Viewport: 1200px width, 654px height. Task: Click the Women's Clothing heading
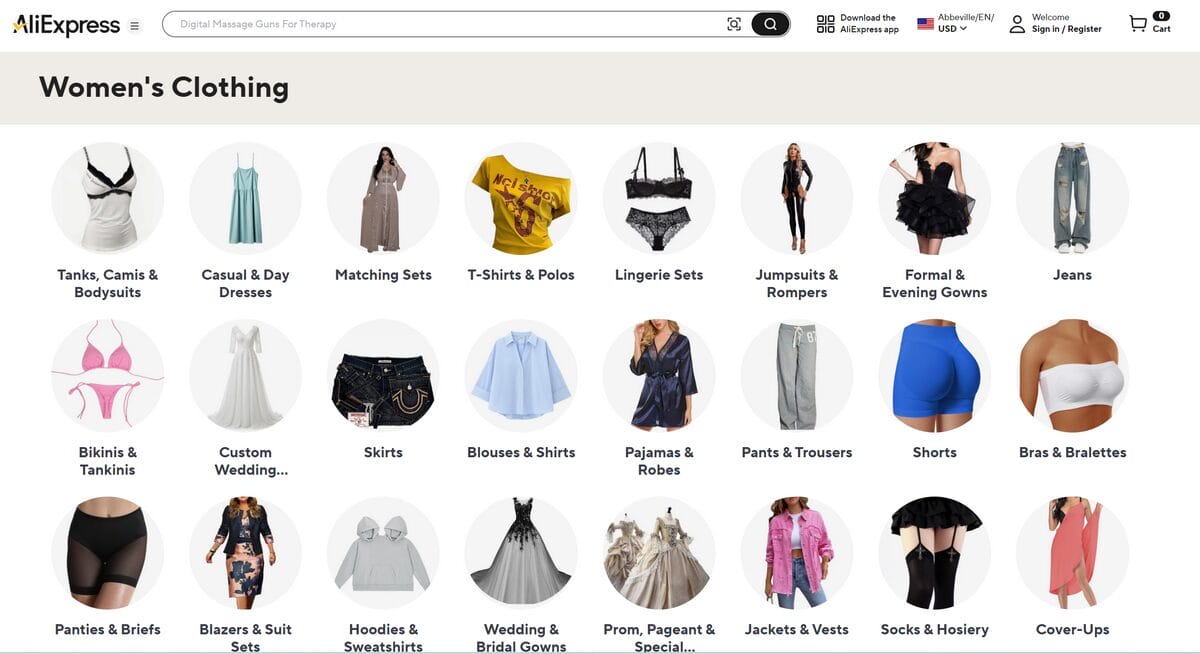164,87
